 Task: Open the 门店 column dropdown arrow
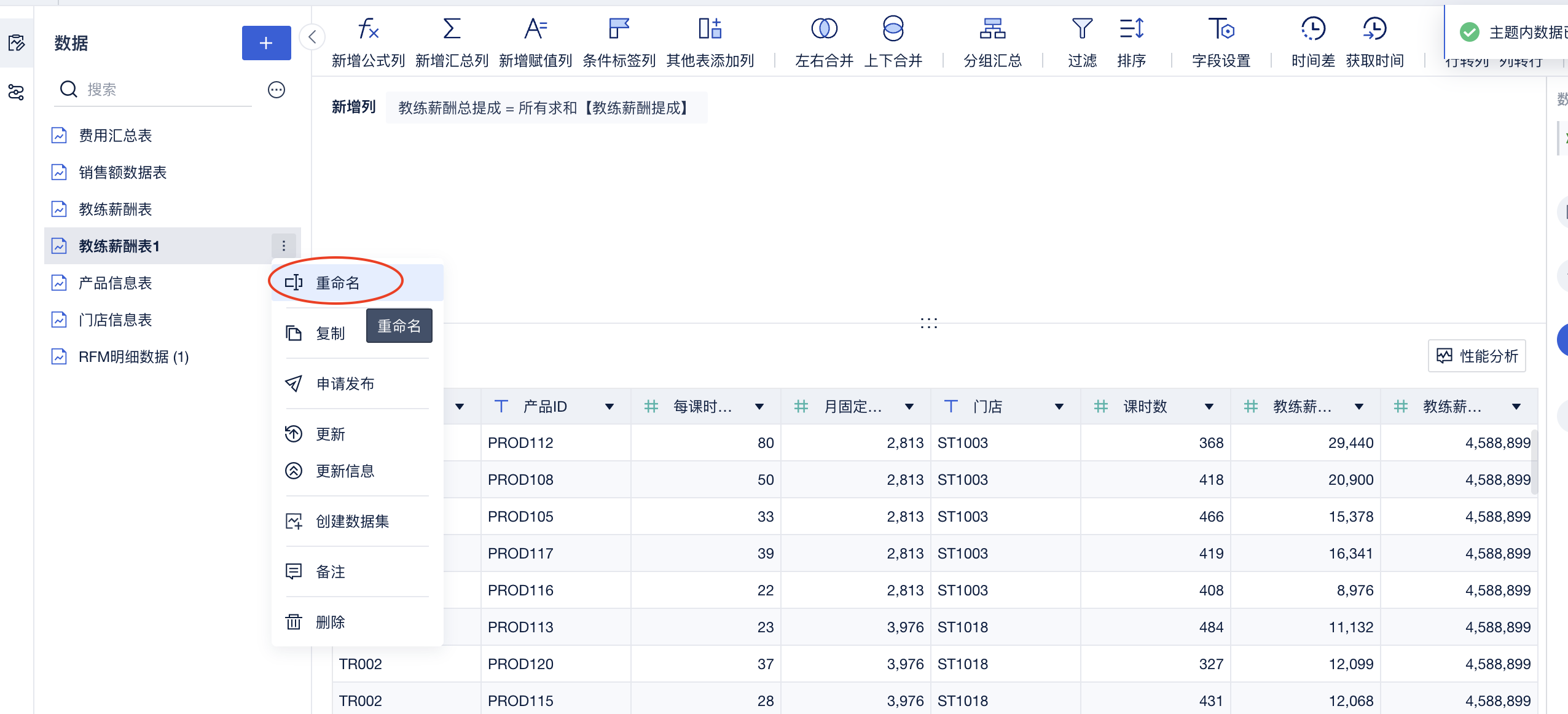click(1059, 407)
